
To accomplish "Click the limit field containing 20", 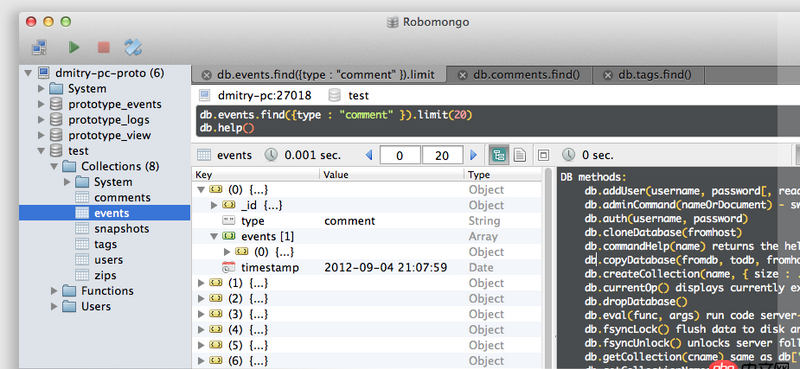I will click(x=442, y=155).
